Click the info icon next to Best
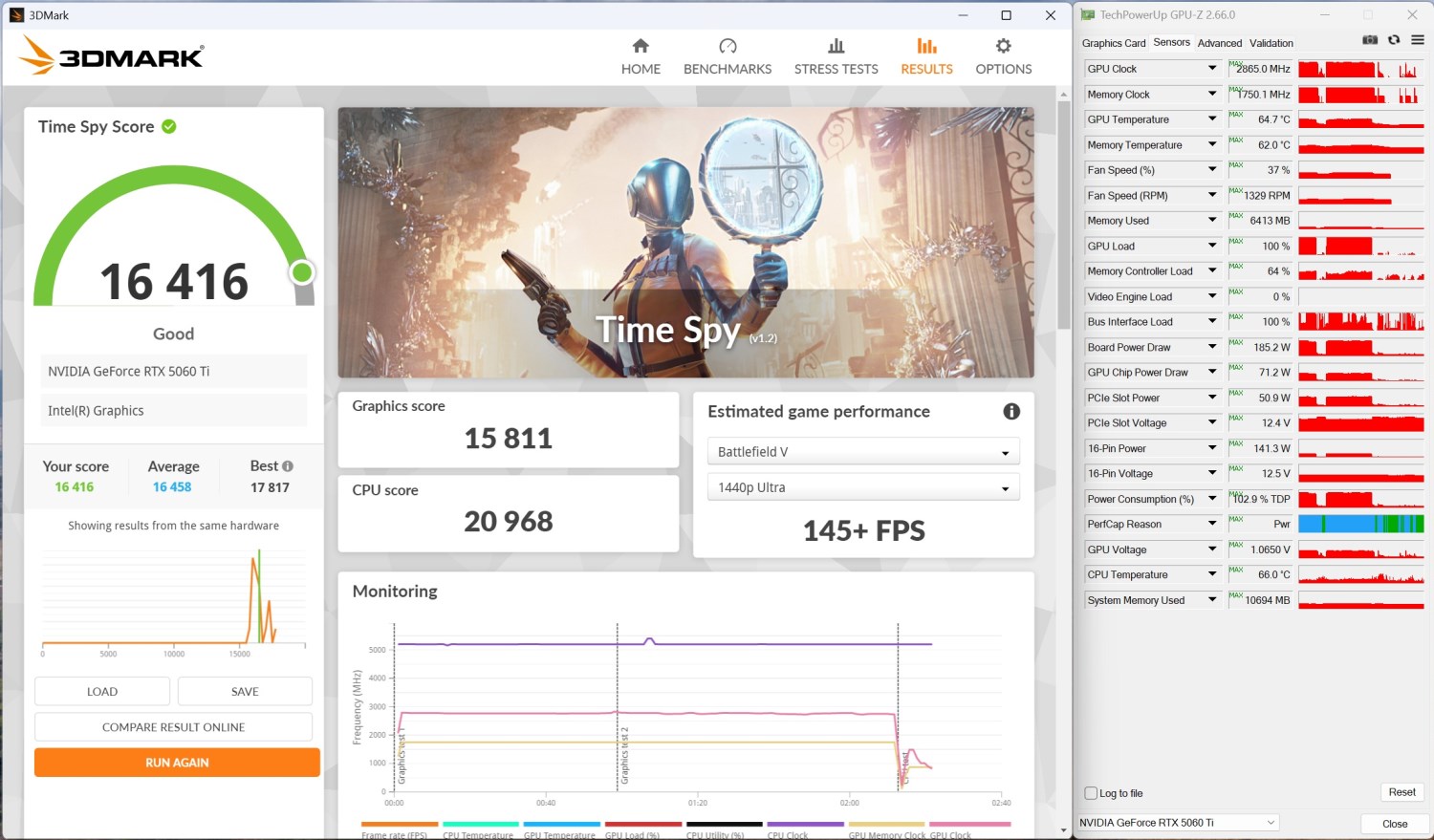This screenshot has height=840, width=1434. pyautogui.click(x=288, y=466)
